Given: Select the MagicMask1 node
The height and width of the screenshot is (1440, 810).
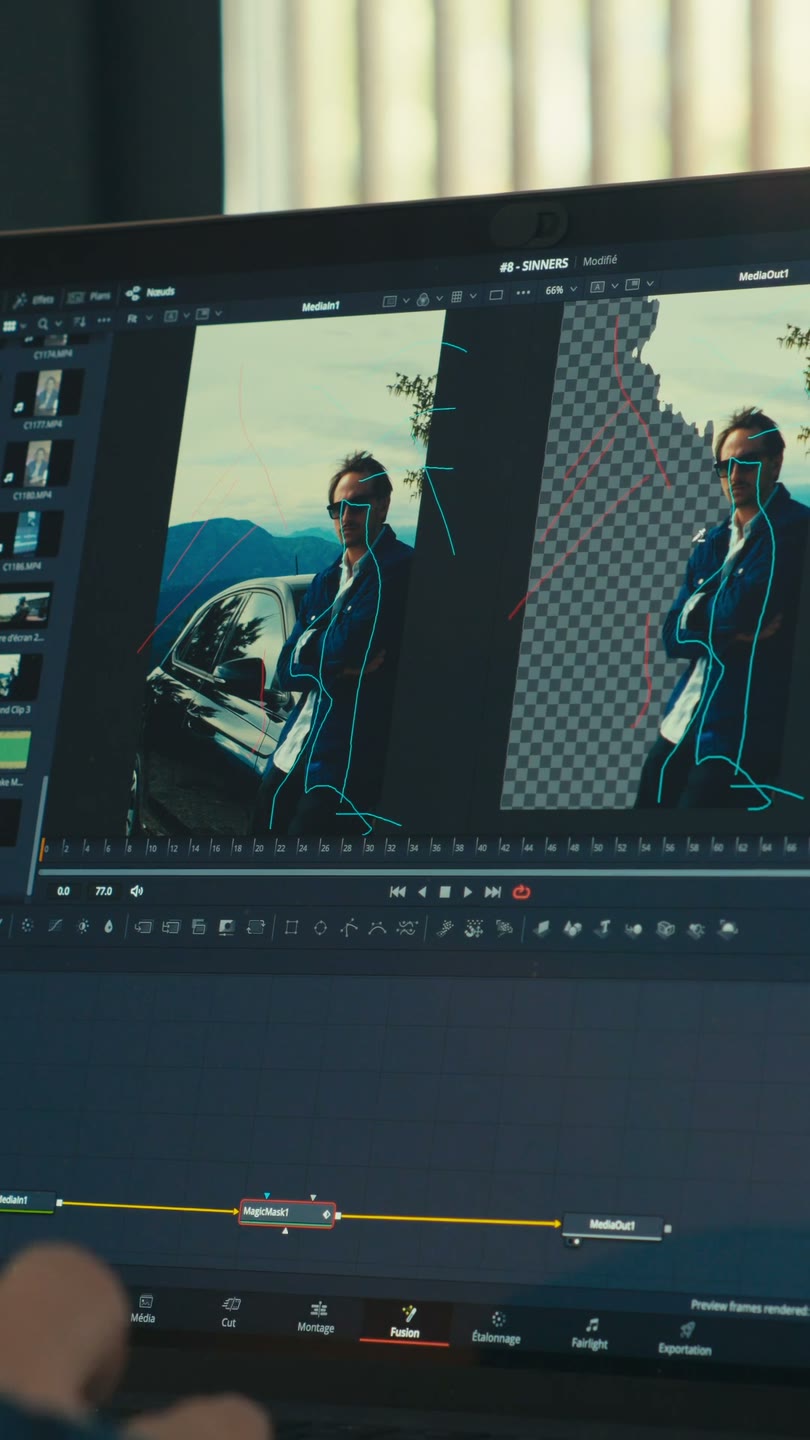Looking at the screenshot, I should (x=287, y=1213).
